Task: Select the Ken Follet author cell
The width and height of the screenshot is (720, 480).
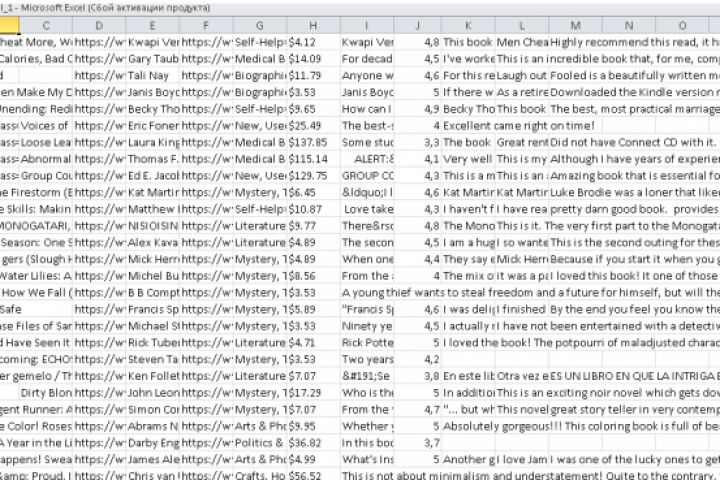Action: tap(152, 376)
